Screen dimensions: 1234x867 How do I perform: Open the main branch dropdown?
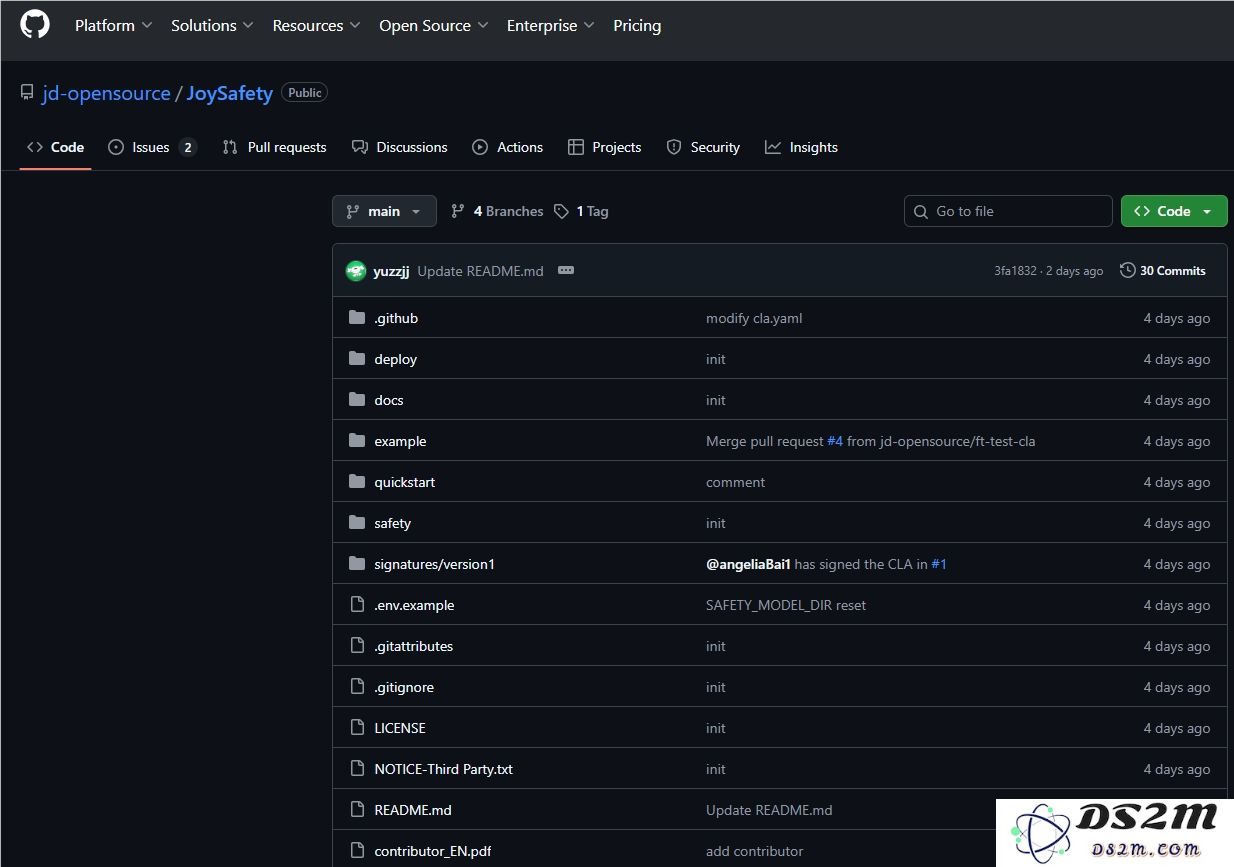coord(384,211)
